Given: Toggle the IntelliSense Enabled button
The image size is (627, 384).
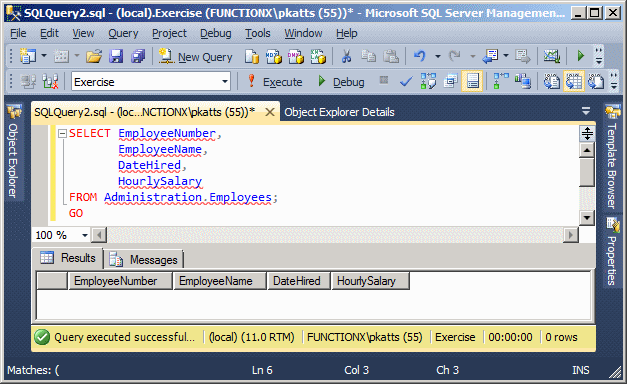Looking at the screenshot, I should tap(472, 81).
